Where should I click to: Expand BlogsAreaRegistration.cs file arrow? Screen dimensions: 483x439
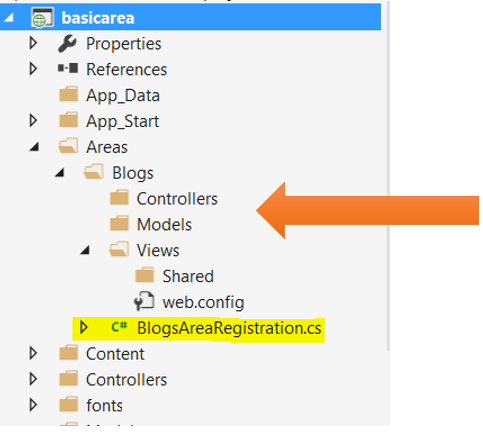pos(84,327)
